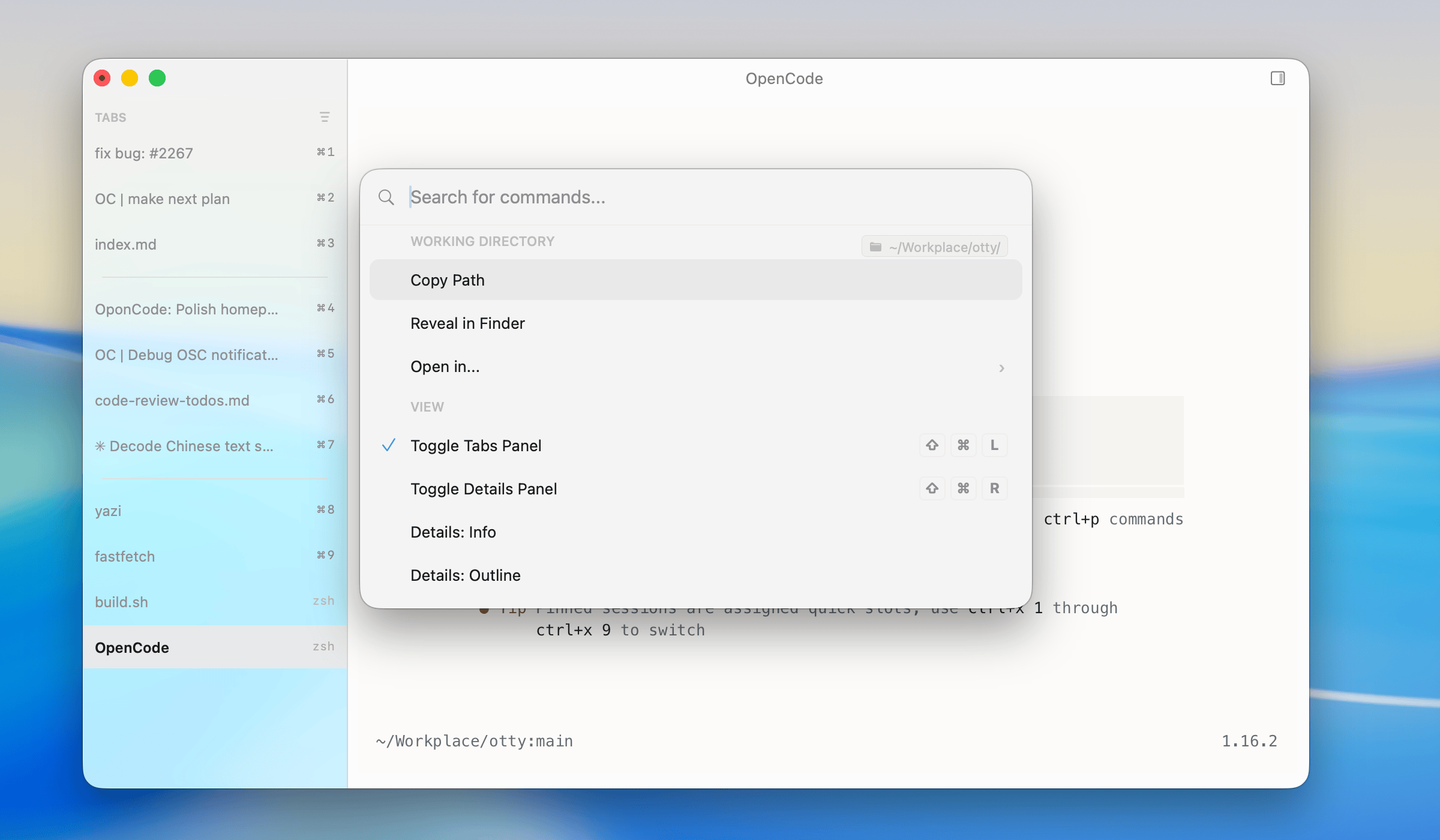Toggle the details sidebar icon in title bar
The height and width of the screenshot is (840, 1440).
pos(1277,79)
